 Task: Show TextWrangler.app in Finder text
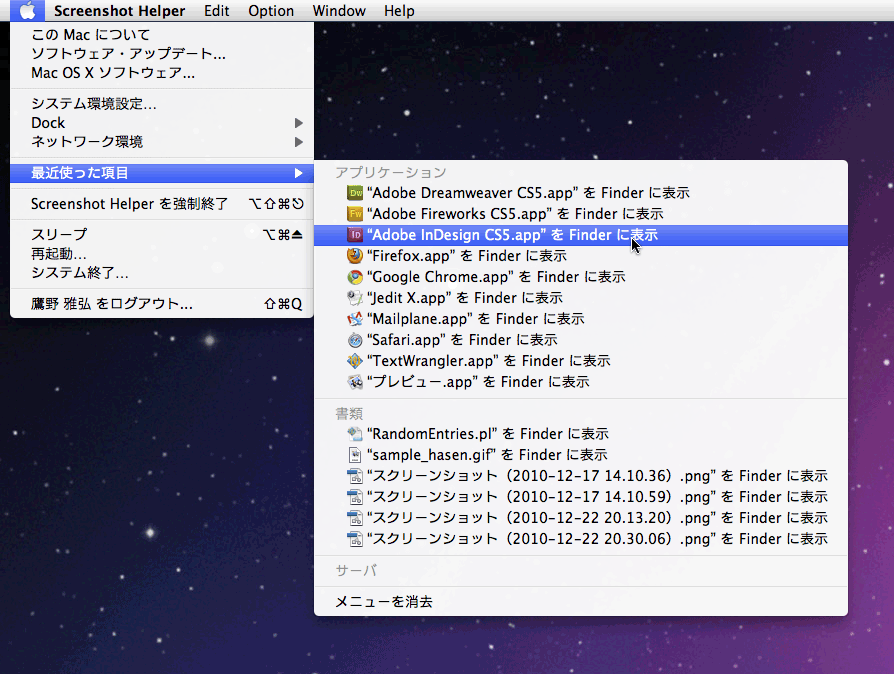tap(489, 361)
